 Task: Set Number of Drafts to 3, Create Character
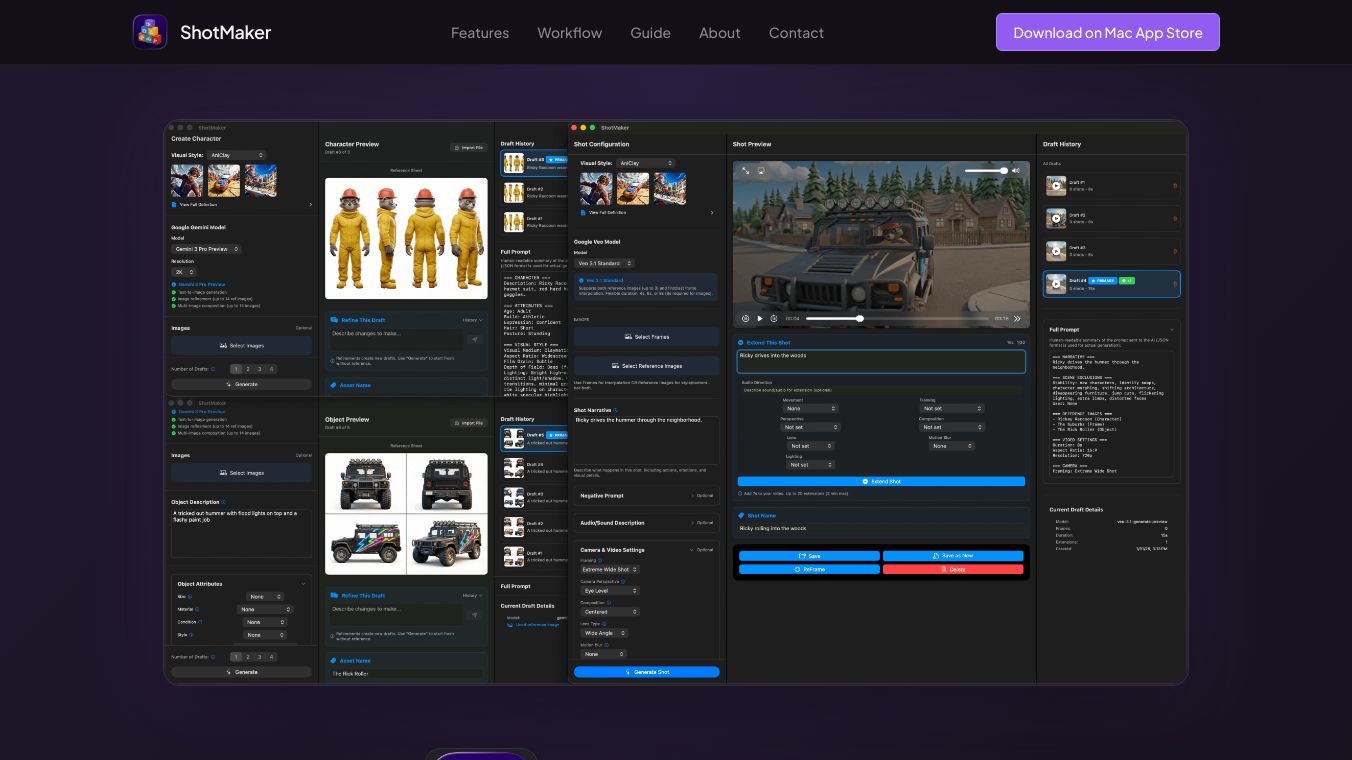pyautogui.click(x=259, y=369)
